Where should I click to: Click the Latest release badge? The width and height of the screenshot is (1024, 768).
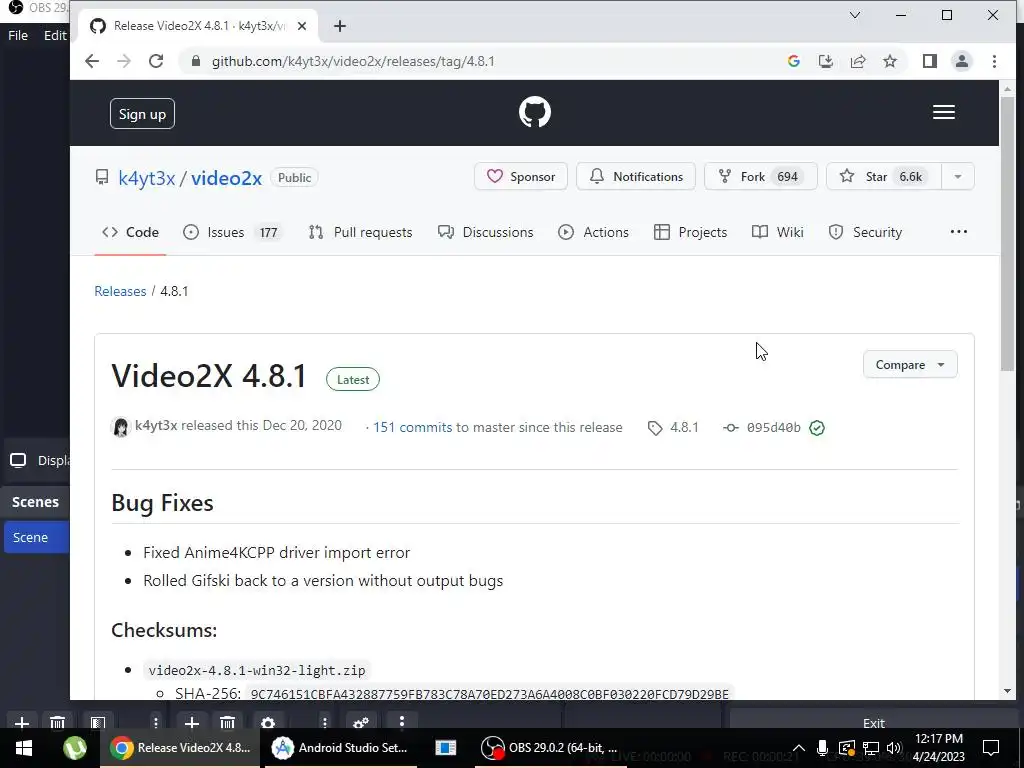[x=353, y=379]
